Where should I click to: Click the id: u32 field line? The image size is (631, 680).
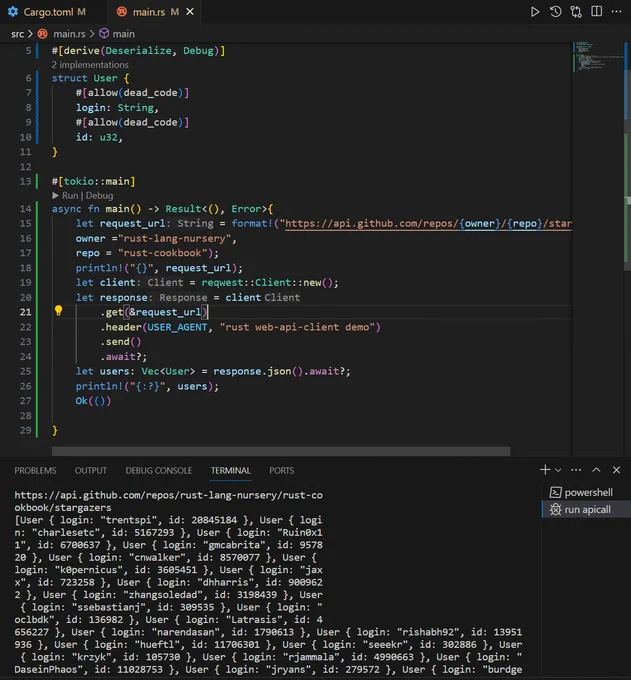[x=99, y=137]
